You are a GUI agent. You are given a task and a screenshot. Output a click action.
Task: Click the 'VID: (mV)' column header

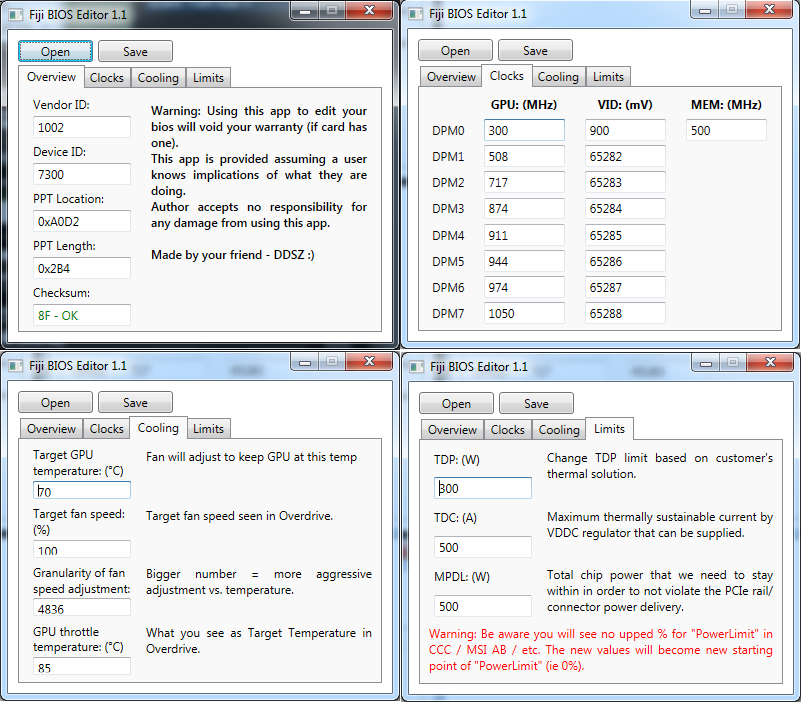pyautogui.click(x=625, y=105)
